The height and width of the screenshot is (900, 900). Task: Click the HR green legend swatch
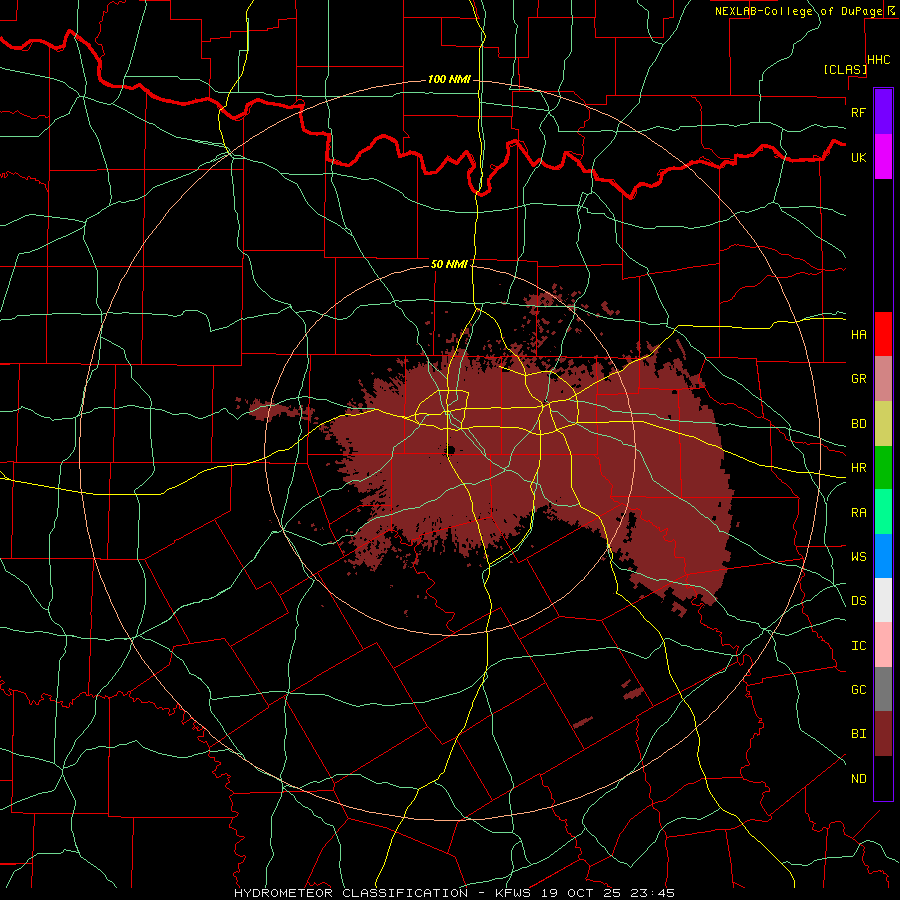tap(883, 468)
